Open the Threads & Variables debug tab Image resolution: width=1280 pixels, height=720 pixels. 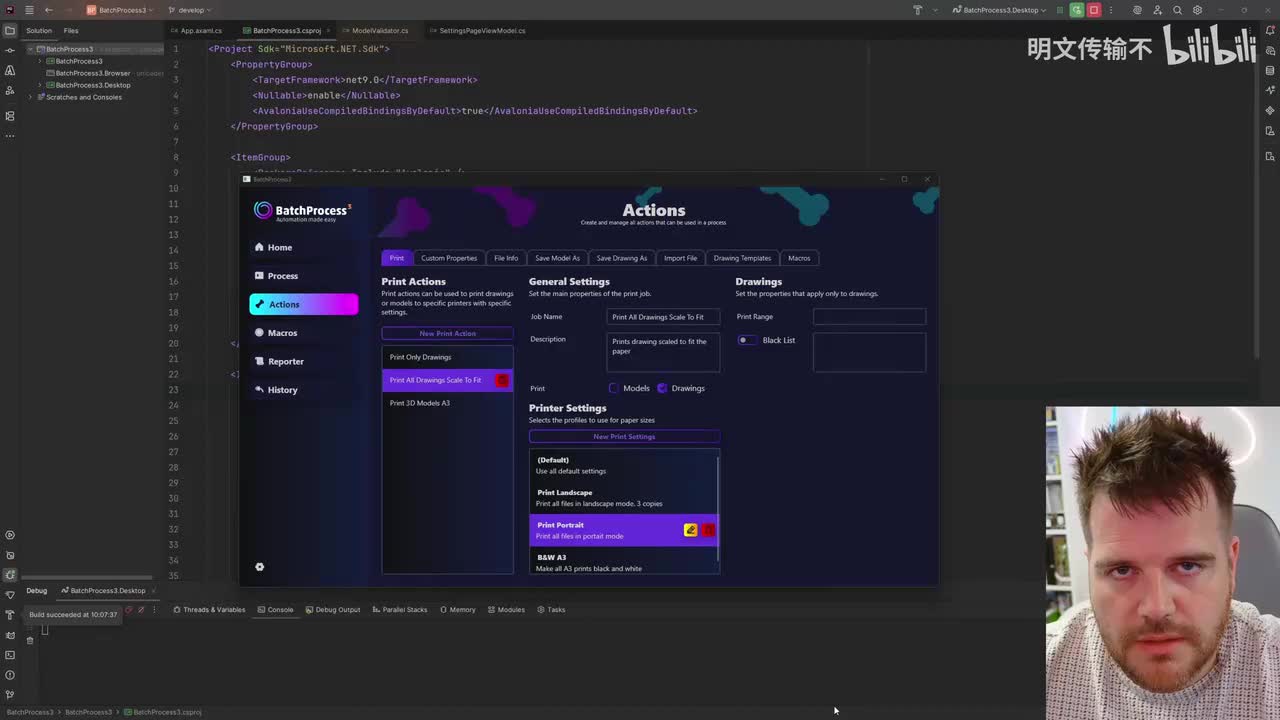[x=208, y=610]
